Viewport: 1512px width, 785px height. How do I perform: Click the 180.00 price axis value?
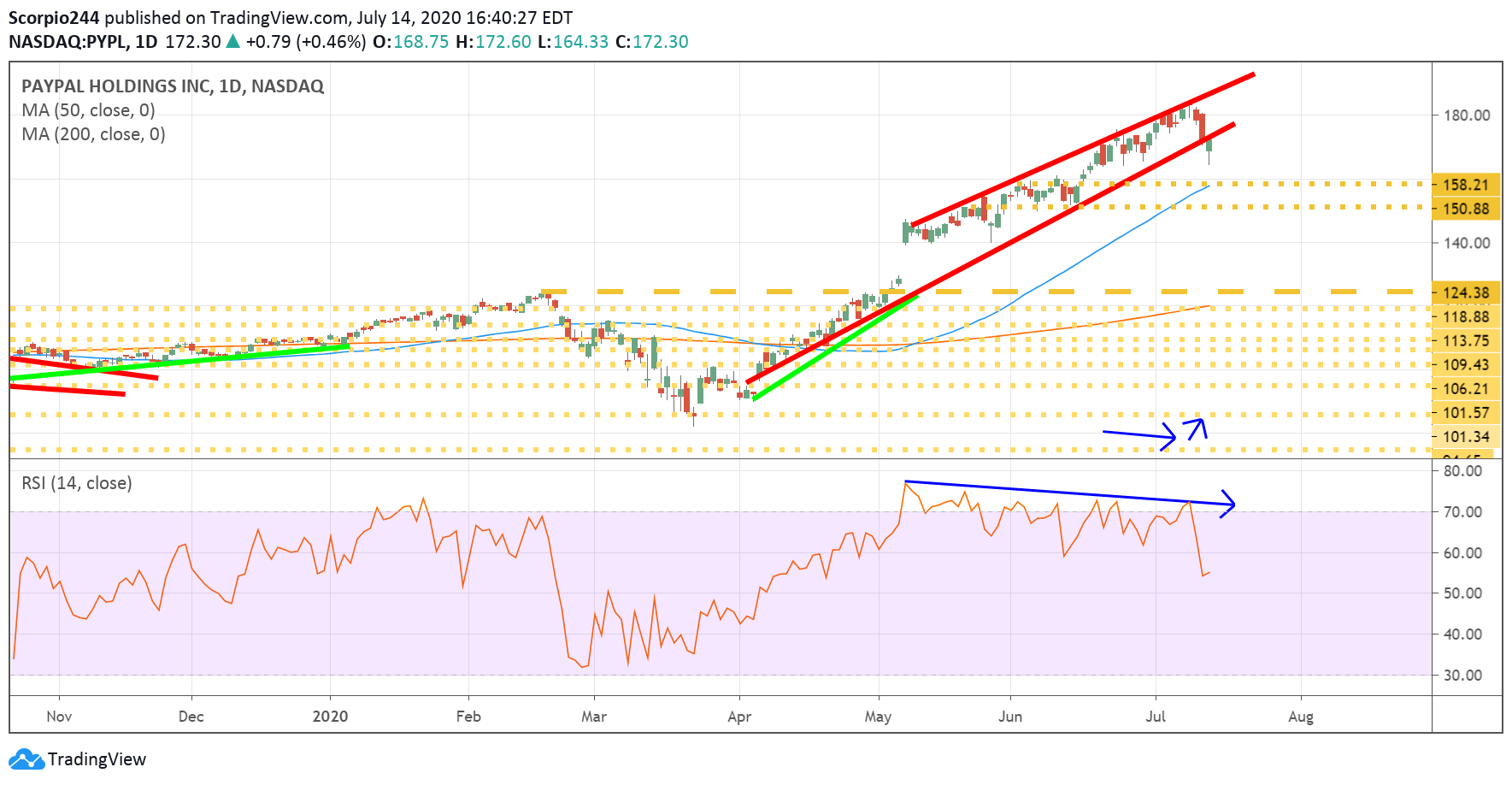pyautogui.click(x=1467, y=115)
